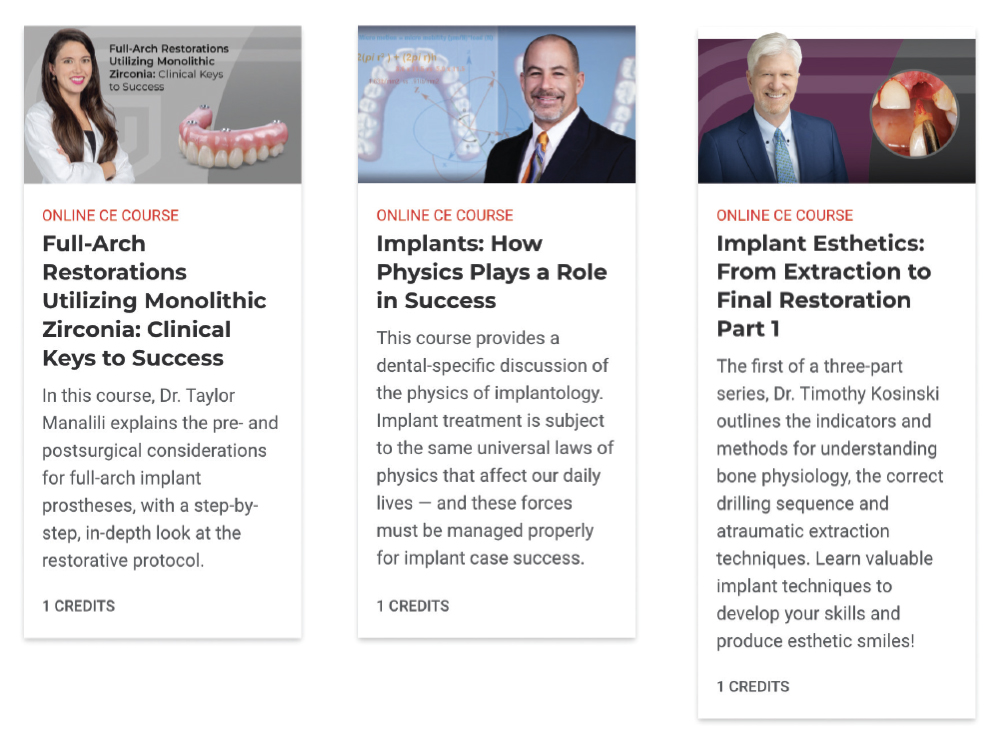This screenshot has width=1000, height=750.
Task: Click the Full-Arch Restorations Utilizing Monolithic Zirconia title
Action: pyautogui.click(x=154, y=300)
